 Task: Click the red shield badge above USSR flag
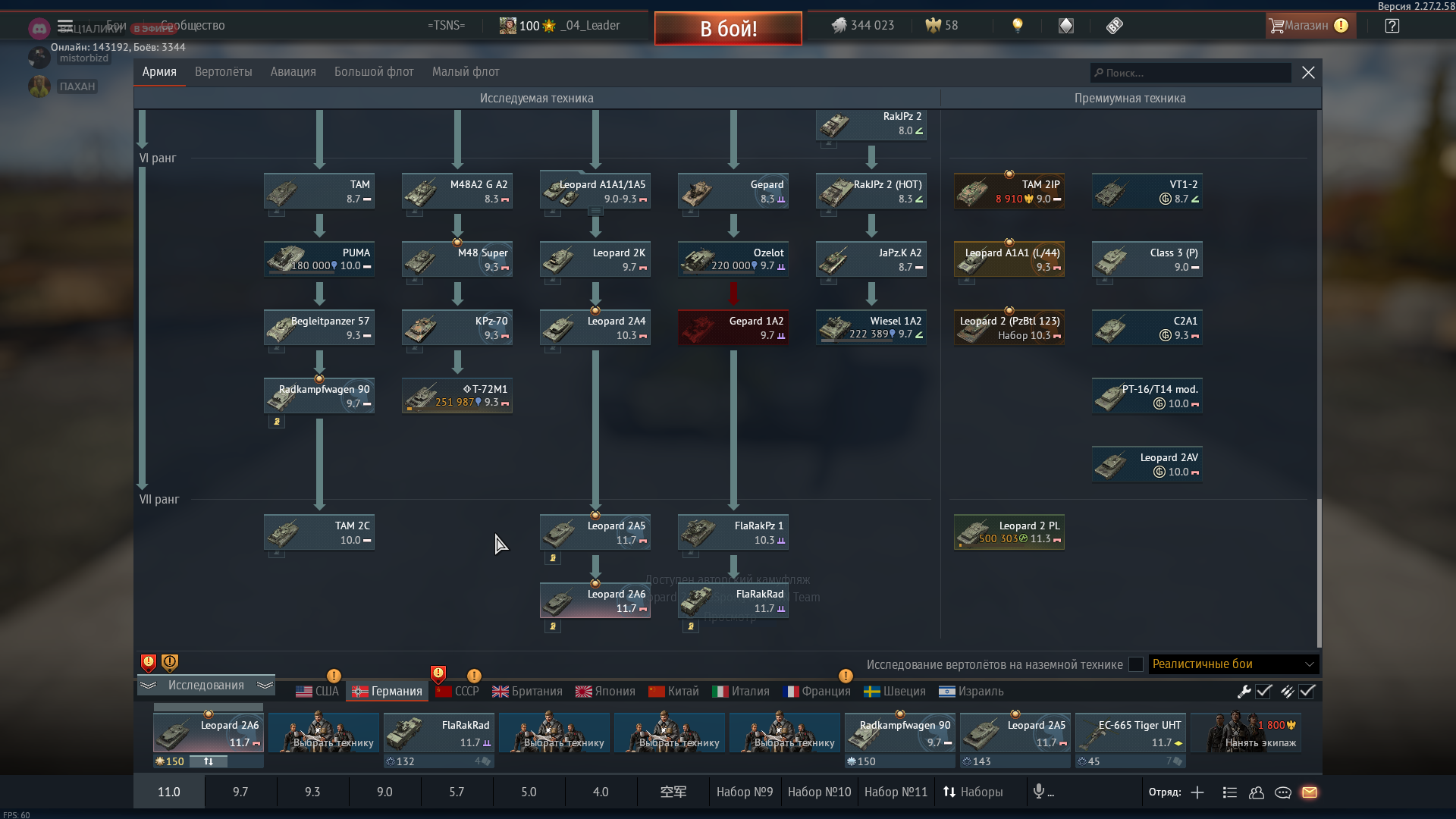[438, 673]
